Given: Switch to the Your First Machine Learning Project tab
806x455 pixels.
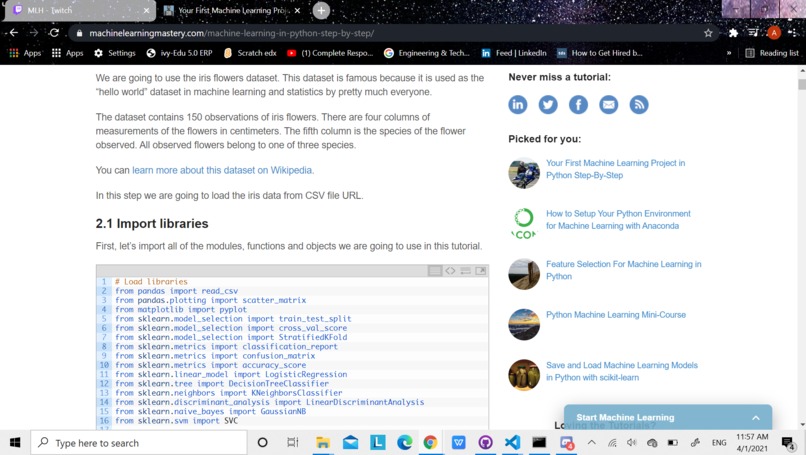Looking at the screenshot, I should click(x=233, y=11).
